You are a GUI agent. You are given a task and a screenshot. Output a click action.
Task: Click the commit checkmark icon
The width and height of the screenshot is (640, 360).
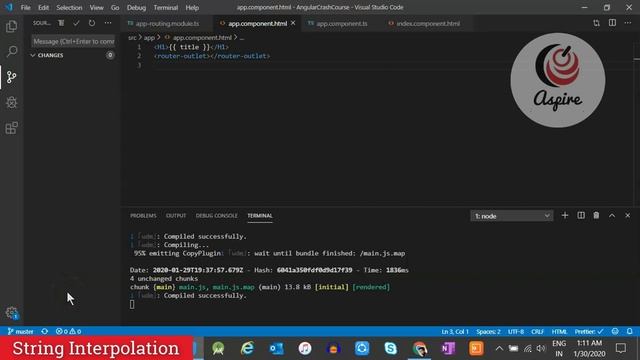coord(76,23)
